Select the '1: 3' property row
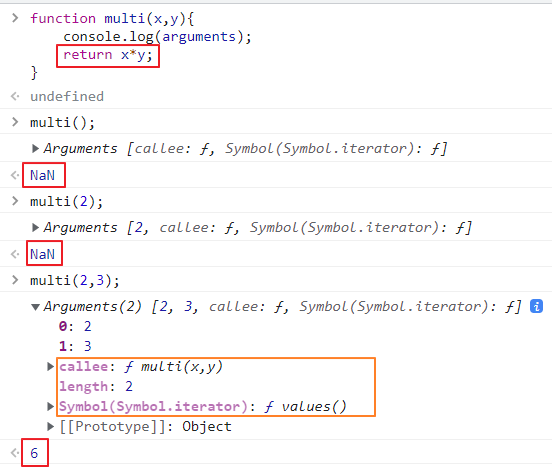Viewport: 552px width, 469px height. pyautogui.click(x=75, y=346)
